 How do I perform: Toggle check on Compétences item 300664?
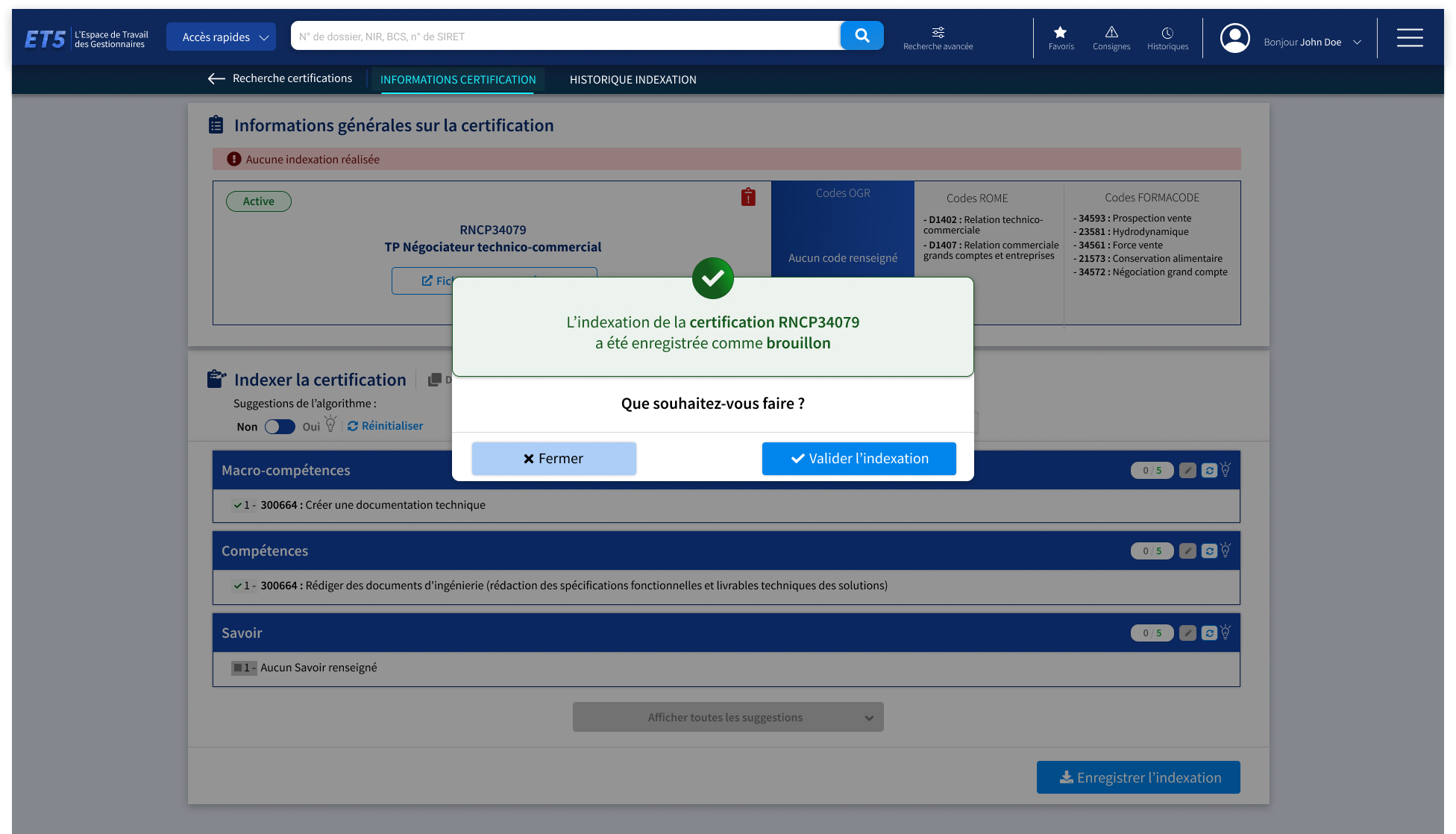pos(238,586)
